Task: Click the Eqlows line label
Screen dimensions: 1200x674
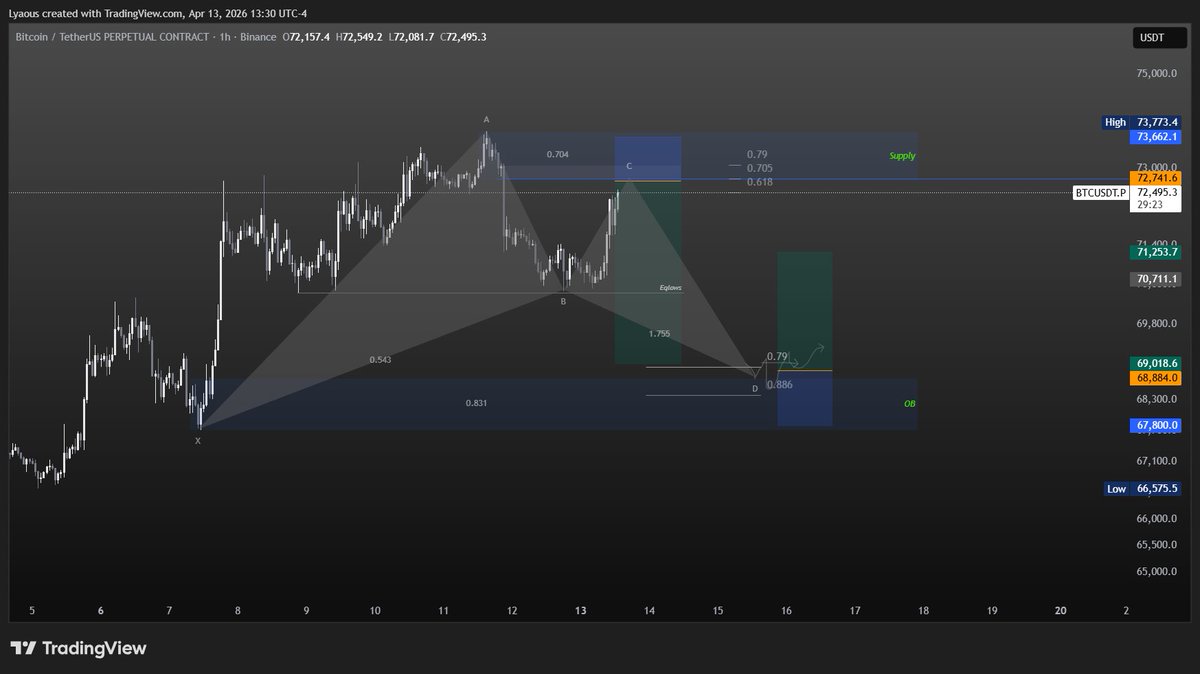Action: pos(670,288)
